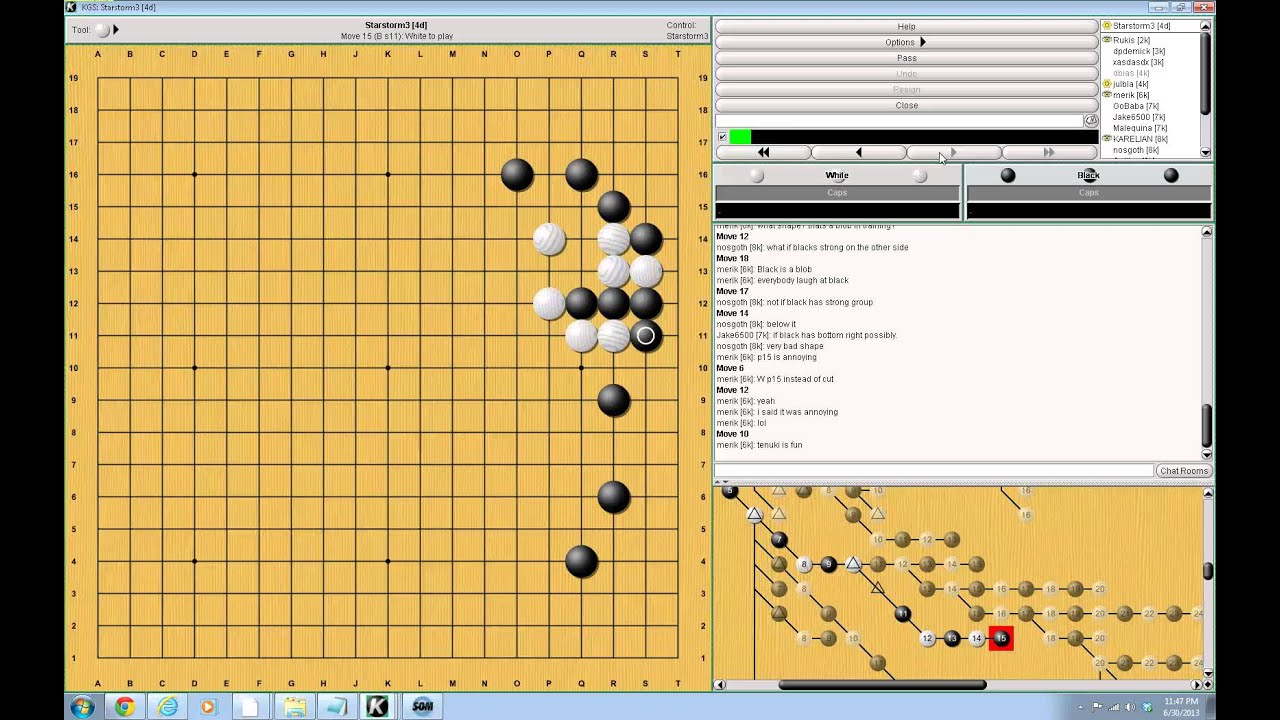Select user KARELIAN [8k]
Image resolution: width=1280 pixels, height=720 pixels.
click(x=1140, y=139)
